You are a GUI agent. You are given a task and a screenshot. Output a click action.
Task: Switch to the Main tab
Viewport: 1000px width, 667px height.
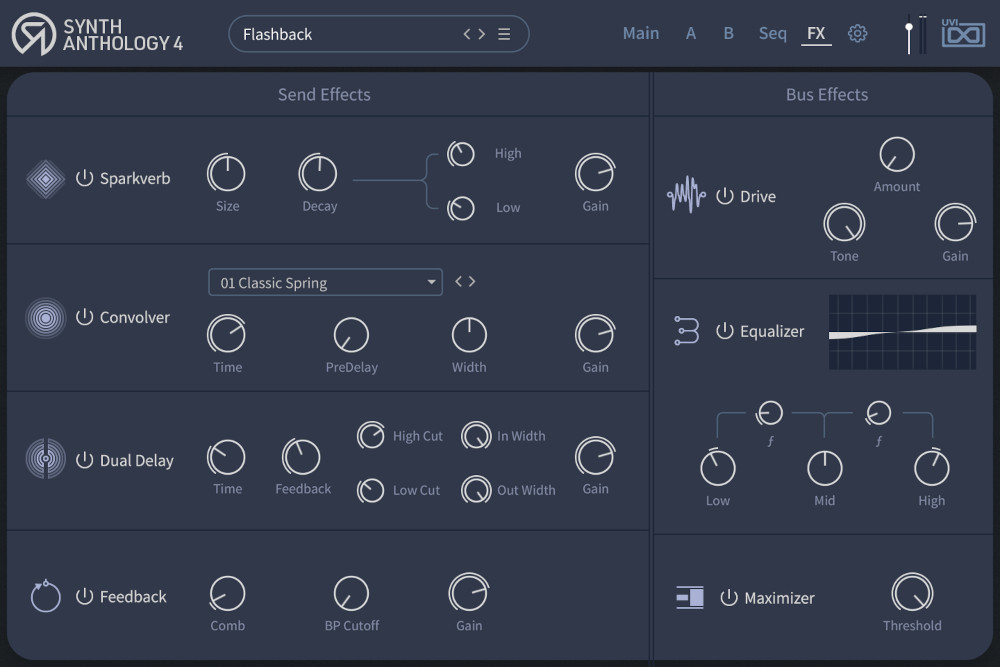641,33
